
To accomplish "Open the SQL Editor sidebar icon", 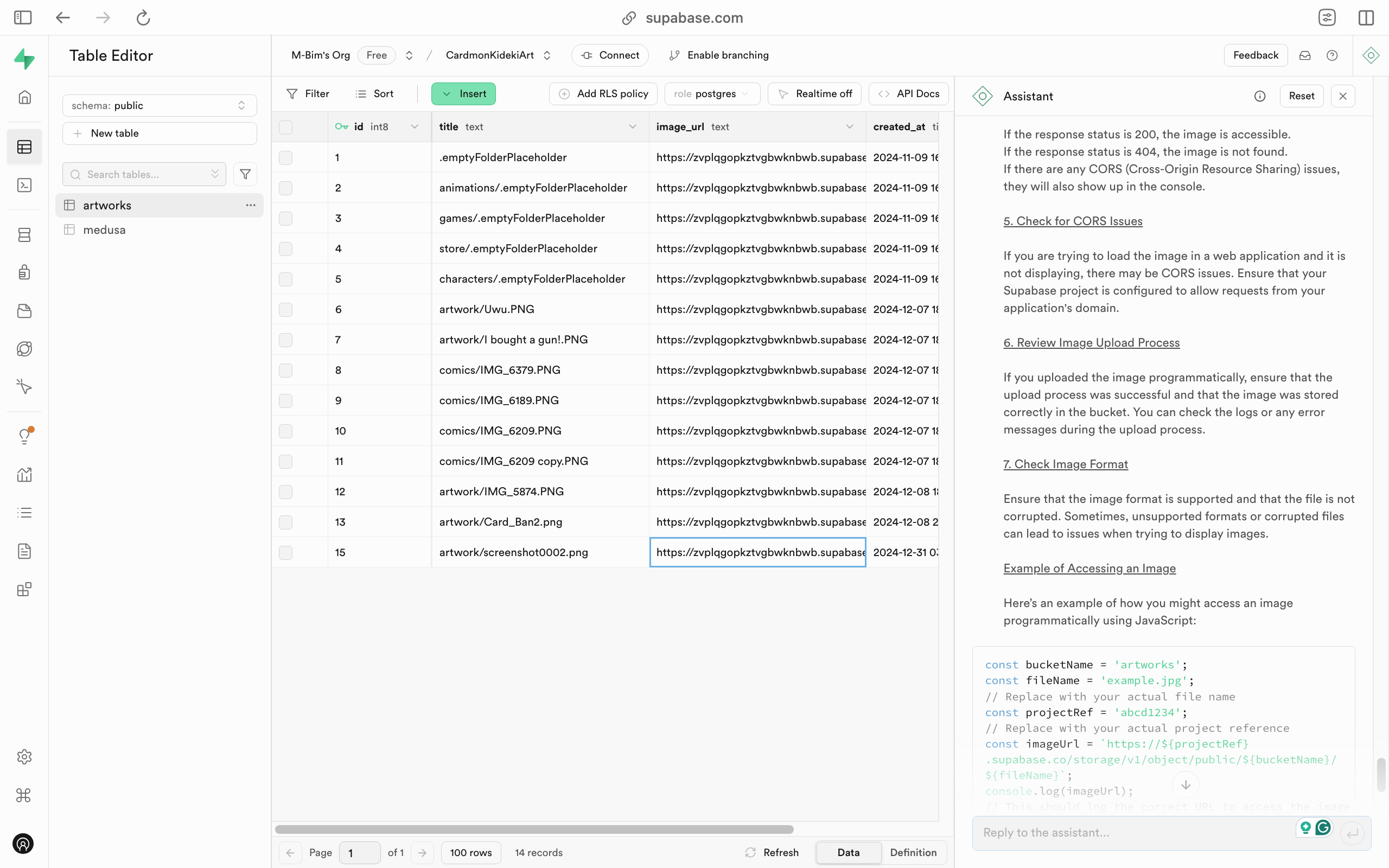I will pyautogui.click(x=24, y=185).
